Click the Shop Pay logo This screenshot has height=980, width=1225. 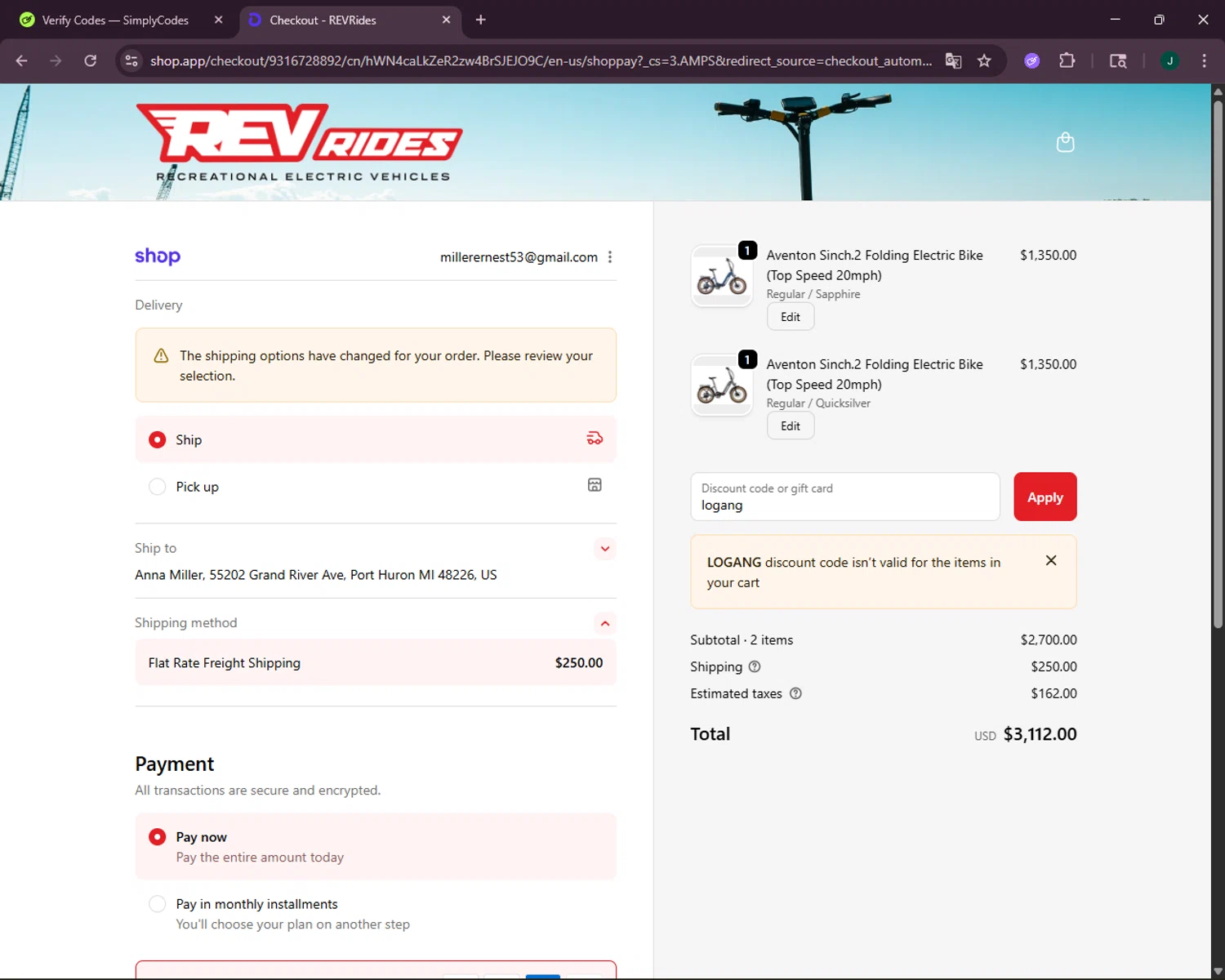point(158,256)
